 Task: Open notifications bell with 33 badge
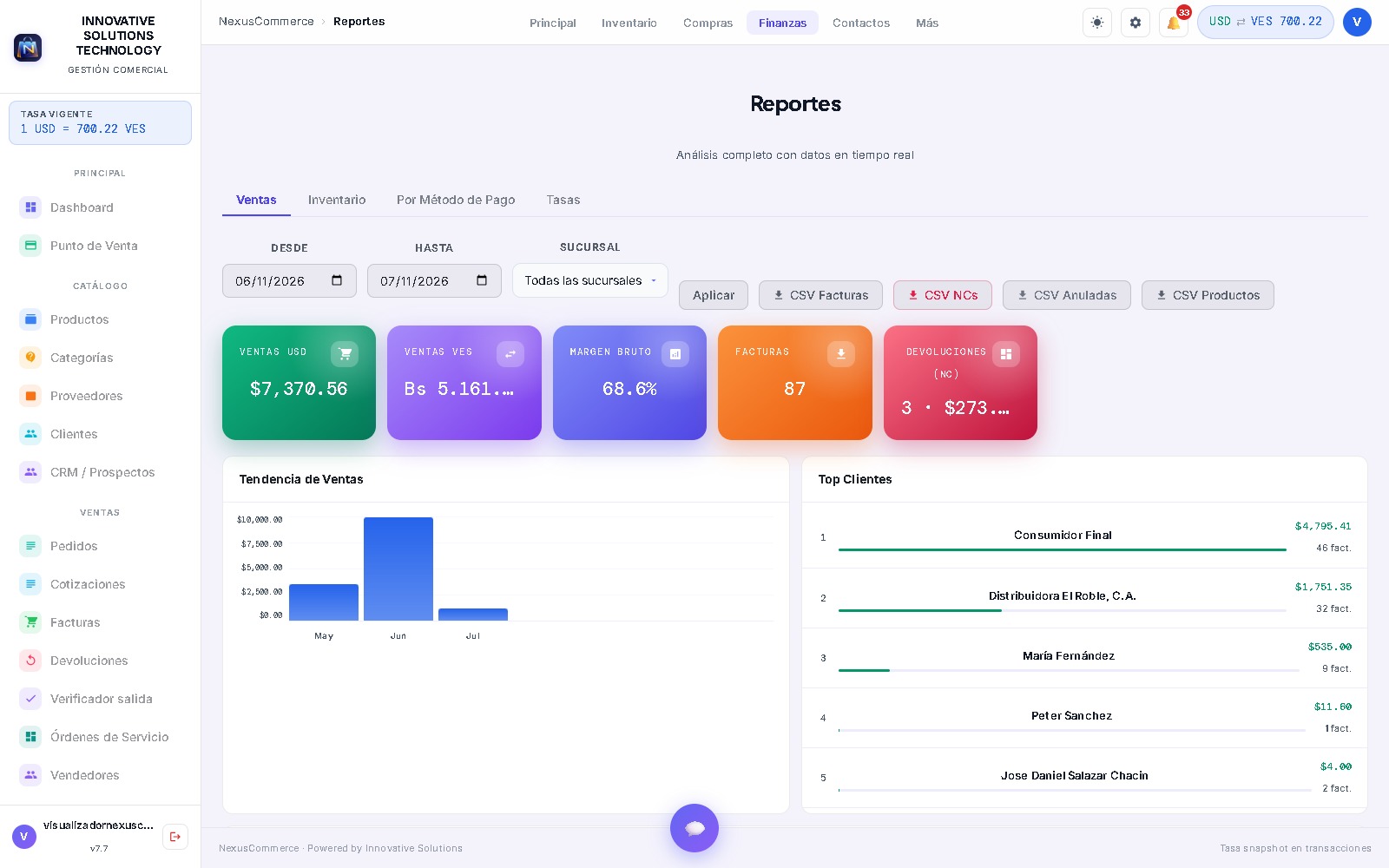1174,23
